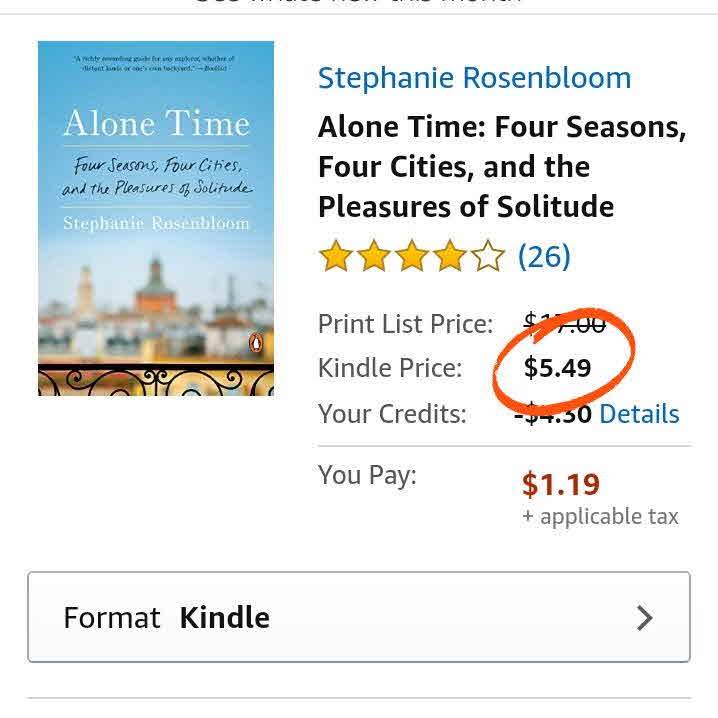
Task: Open the (26) customer reviews count
Action: [x=544, y=257]
